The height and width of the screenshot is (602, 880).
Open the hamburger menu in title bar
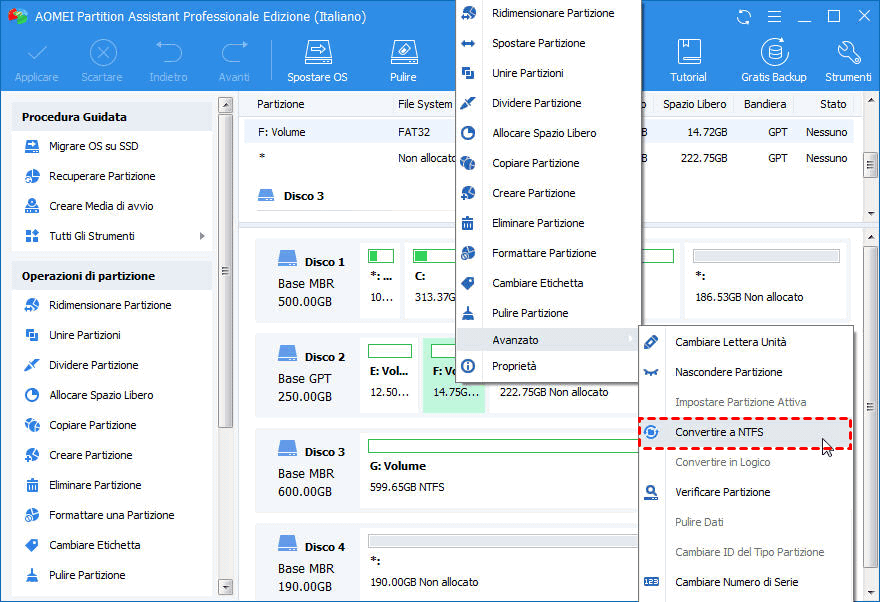coord(774,17)
